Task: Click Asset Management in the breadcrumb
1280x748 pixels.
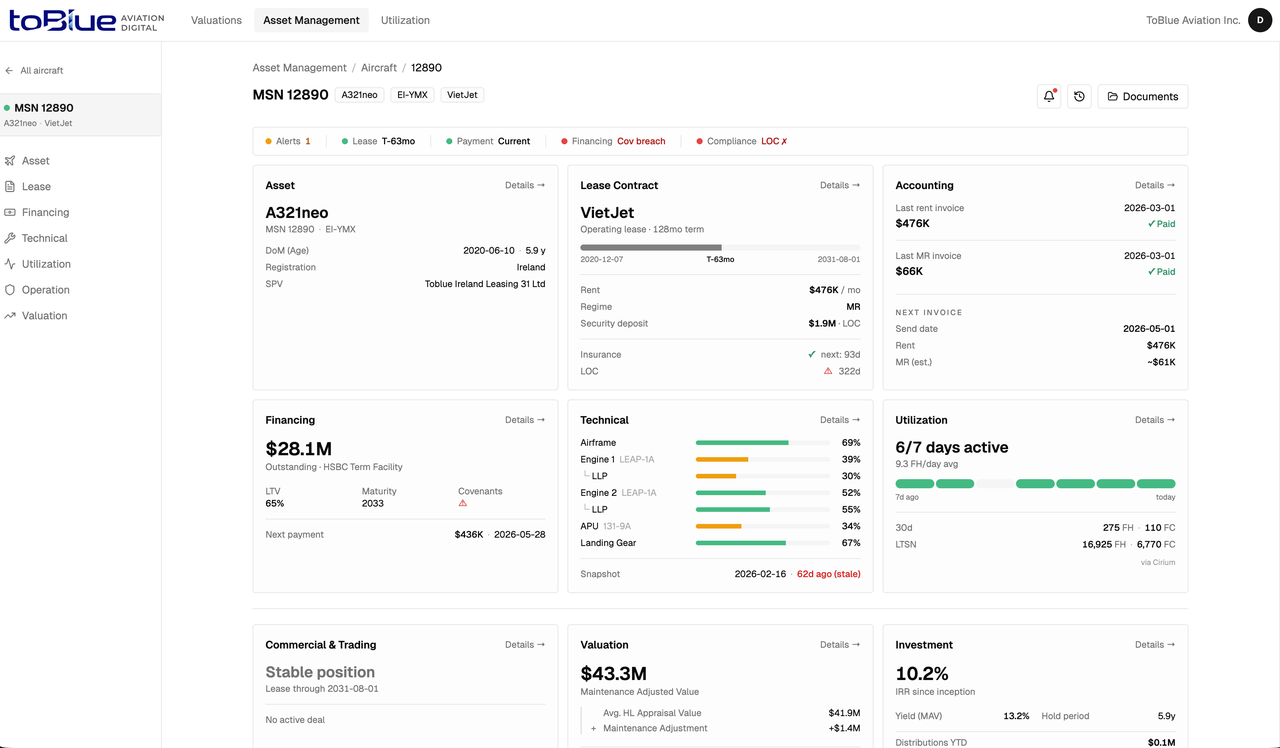Action: coord(300,68)
